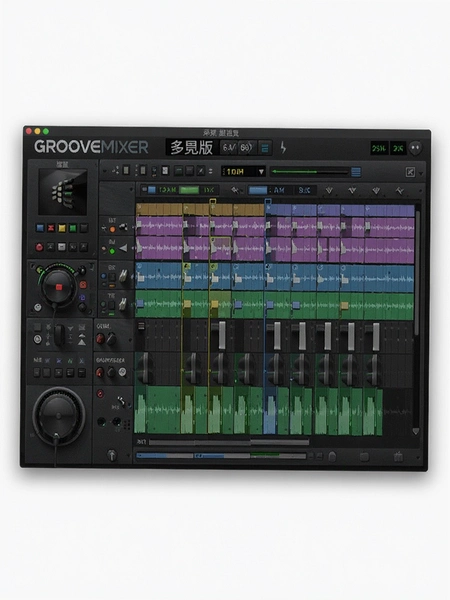Screen dimensions: 450x600
Task: Click the green icon above the big knob
Action: coord(40,270)
